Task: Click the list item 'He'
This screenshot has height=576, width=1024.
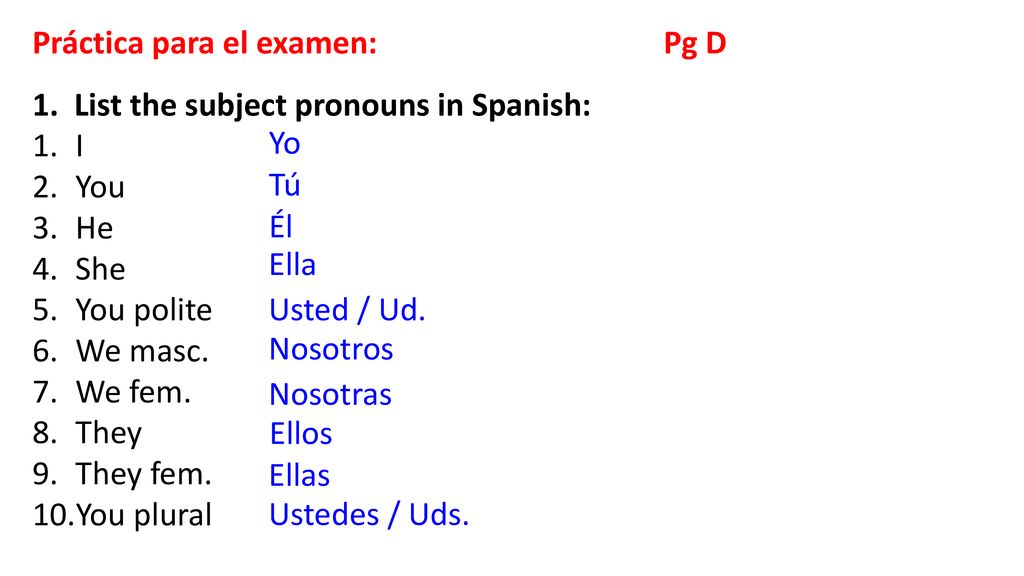Action: coord(95,229)
